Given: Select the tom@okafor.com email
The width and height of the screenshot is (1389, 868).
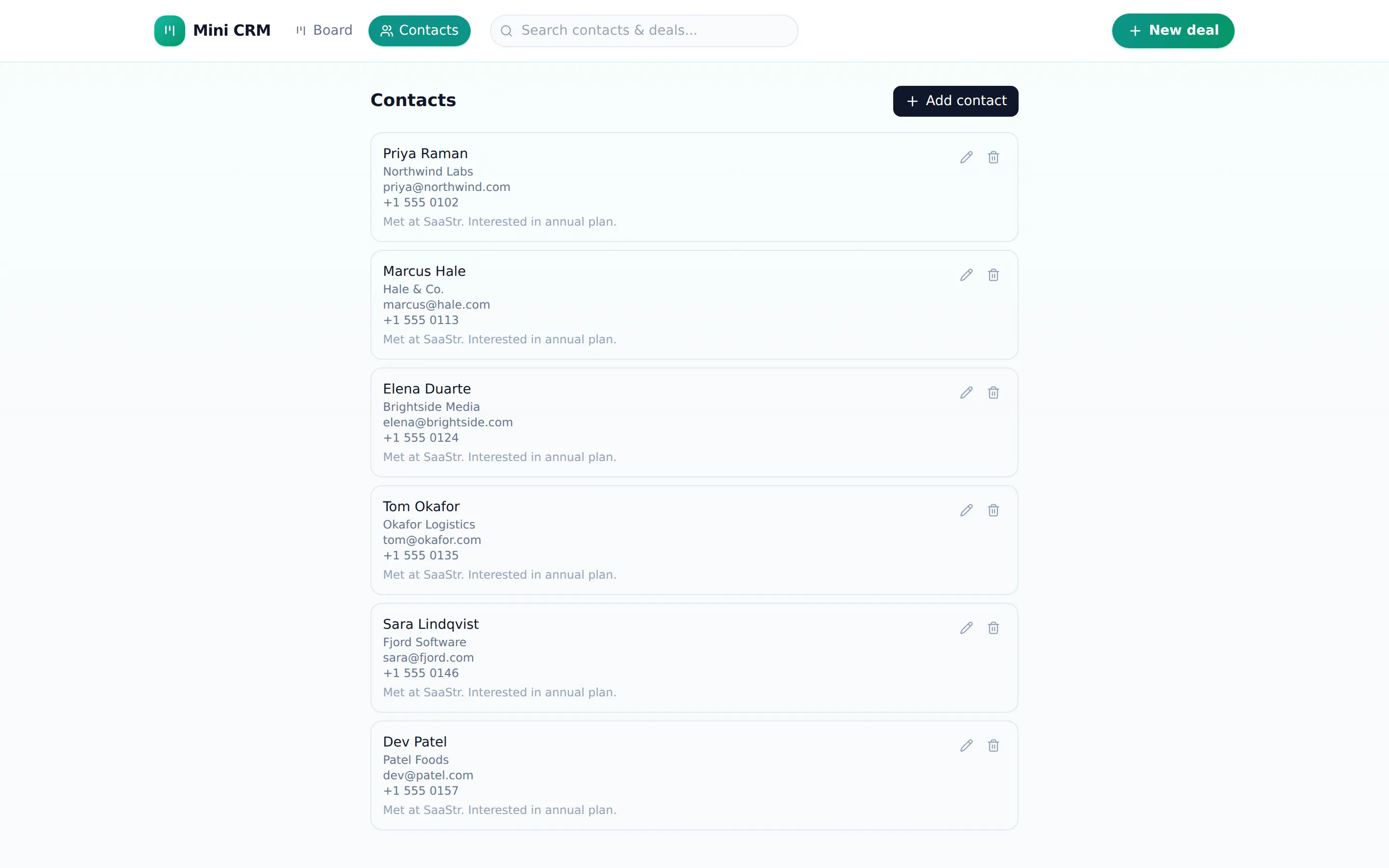Looking at the screenshot, I should (x=432, y=540).
